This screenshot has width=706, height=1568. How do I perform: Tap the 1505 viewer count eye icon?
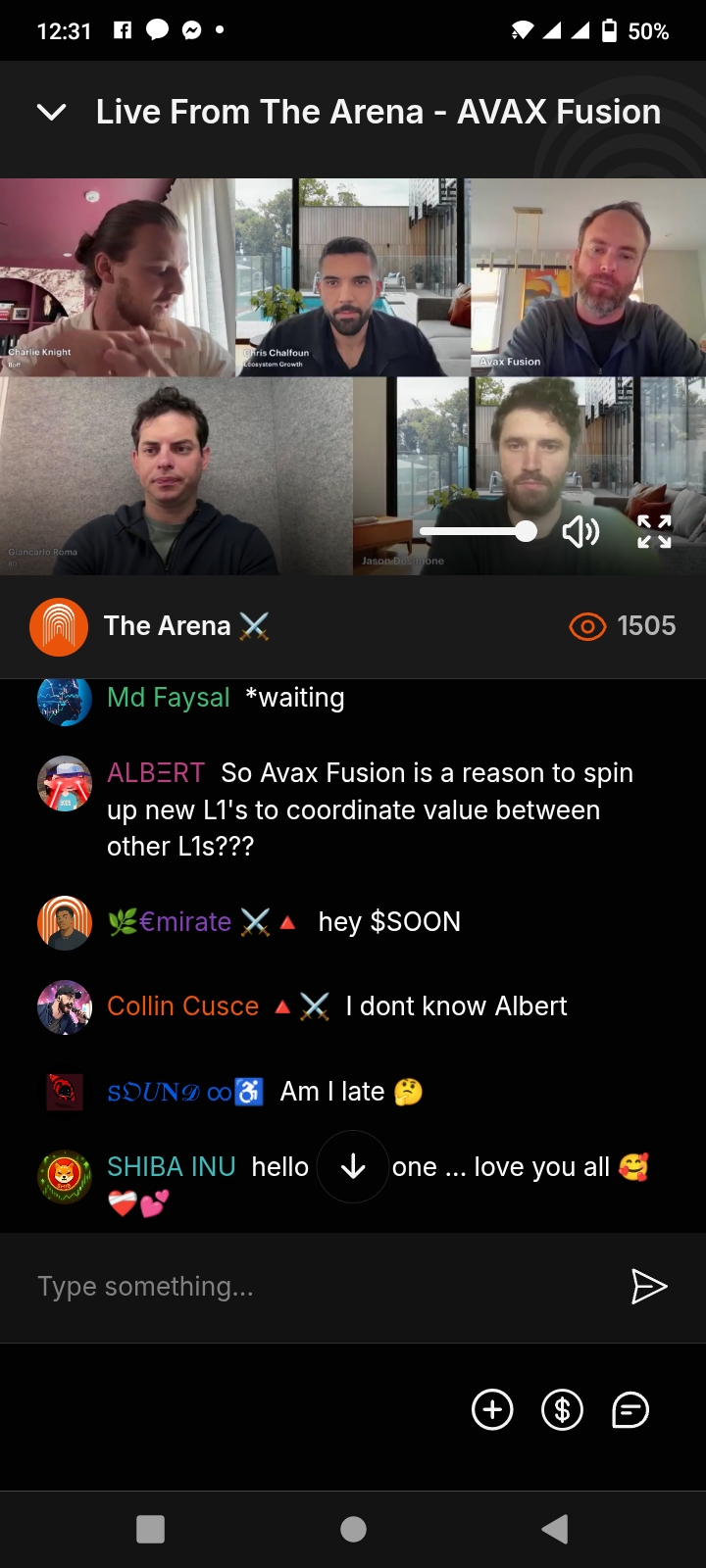[587, 626]
